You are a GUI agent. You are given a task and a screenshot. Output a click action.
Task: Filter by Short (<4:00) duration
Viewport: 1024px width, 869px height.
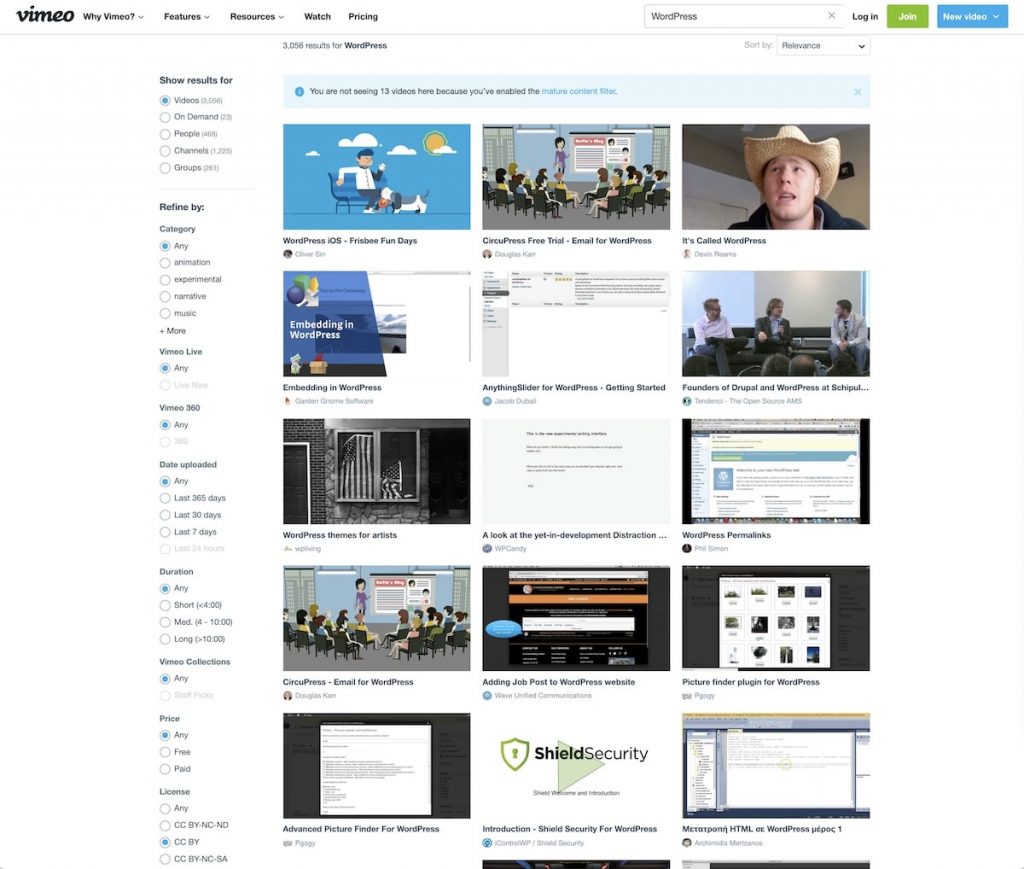[165, 606]
